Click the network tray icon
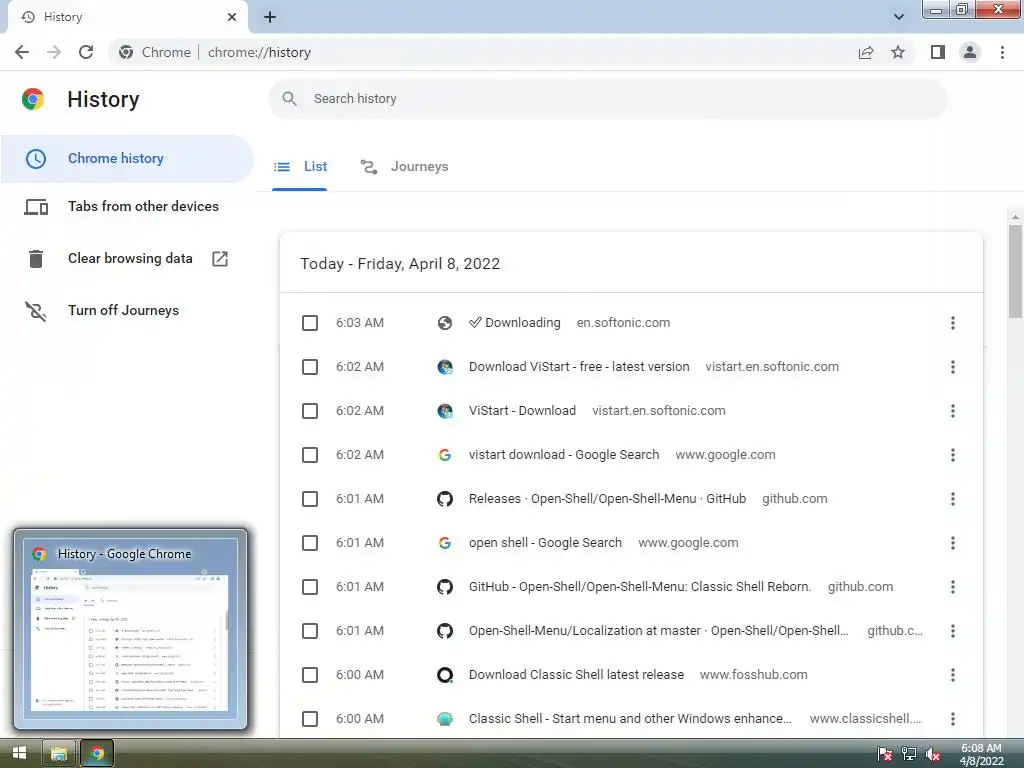1024x768 pixels. click(x=908, y=754)
